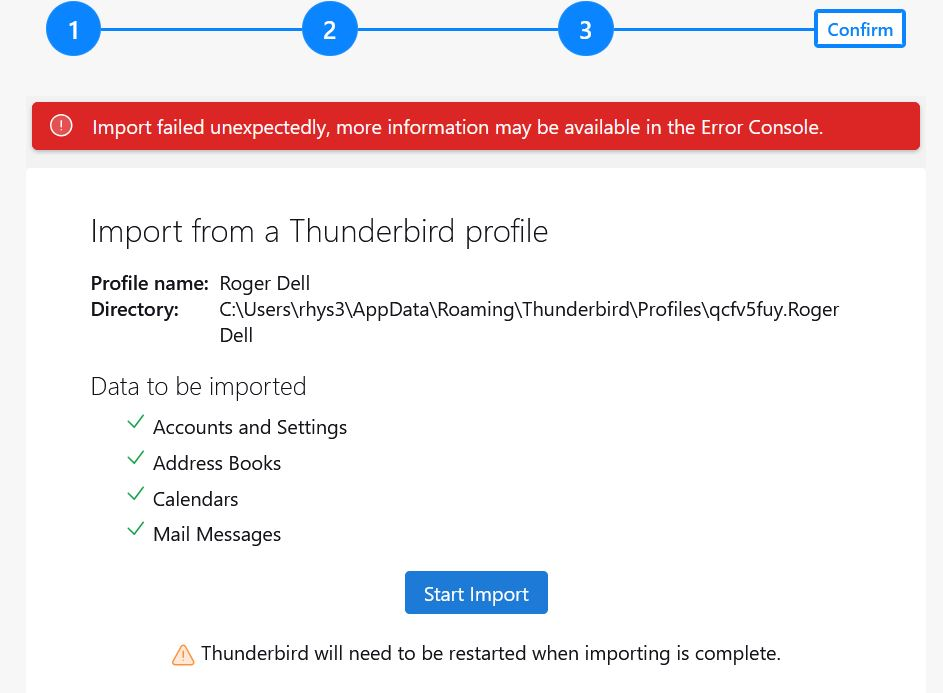This screenshot has height=693, width=943.
Task: Click the 'Thunderbird will need to be restarted' notice
Action: (x=491, y=653)
